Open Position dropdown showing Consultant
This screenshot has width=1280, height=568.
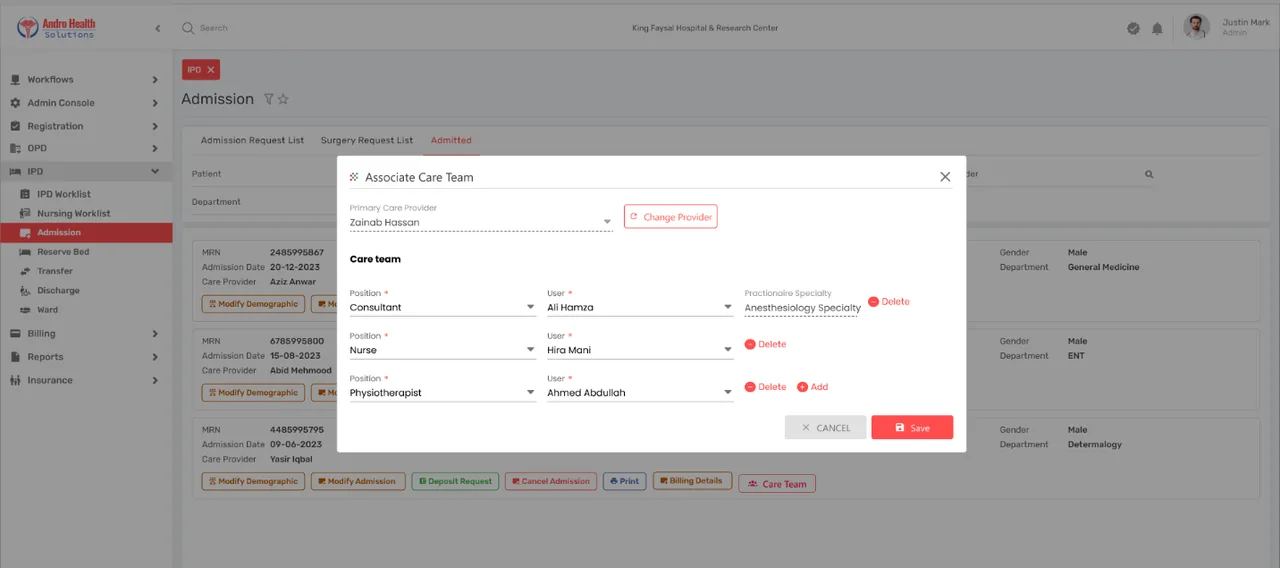(x=443, y=307)
